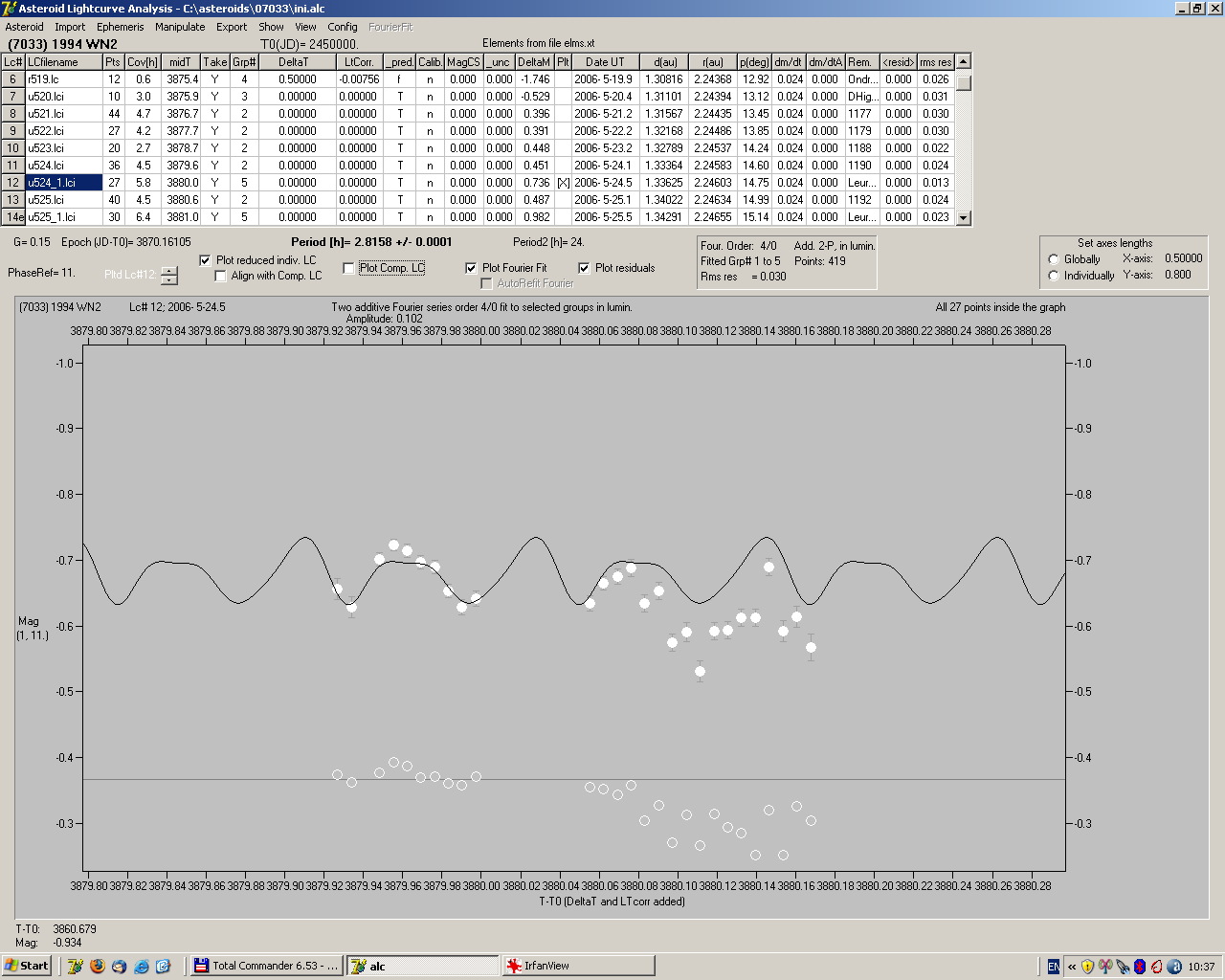
Task: Select the u523.lci row
Action: [479, 148]
